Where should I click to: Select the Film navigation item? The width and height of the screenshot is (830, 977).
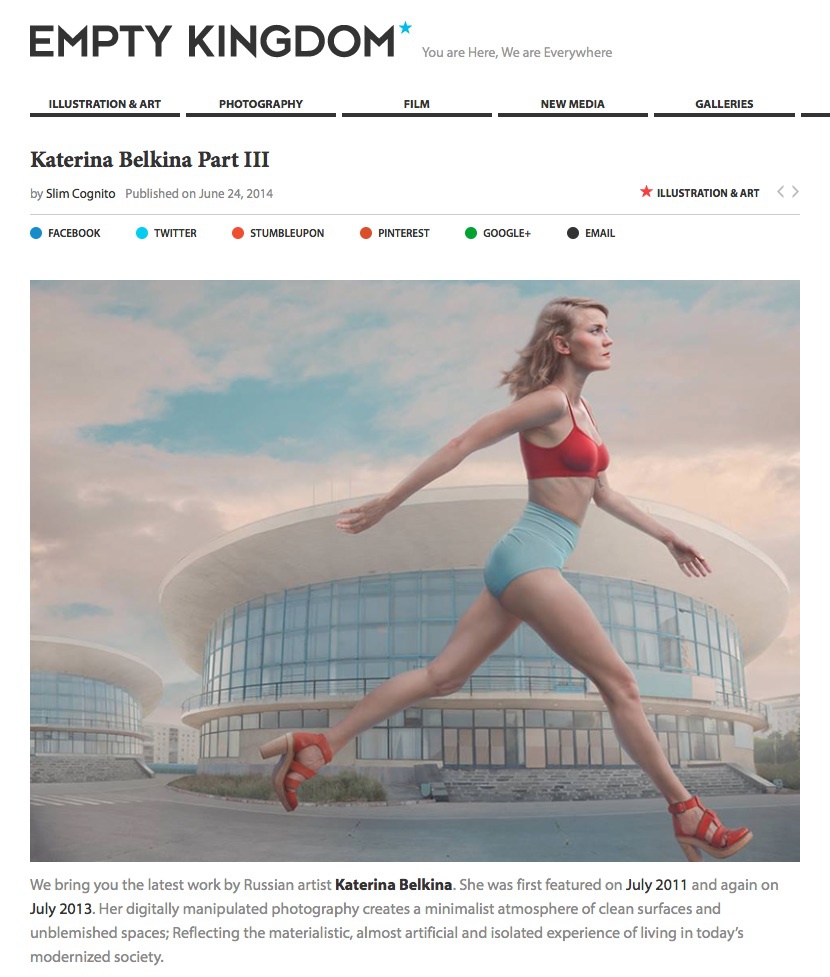click(416, 104)
